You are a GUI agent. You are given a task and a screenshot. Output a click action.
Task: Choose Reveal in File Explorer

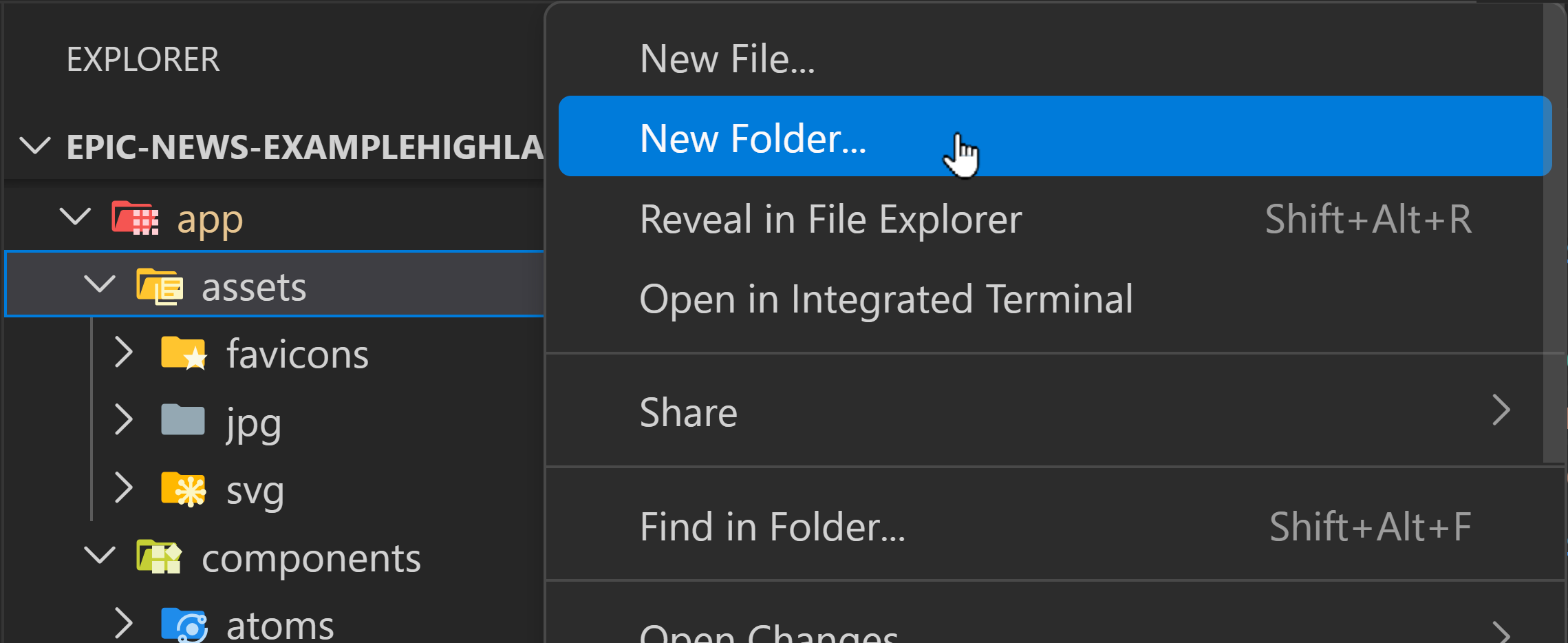[x=830, y=219]
